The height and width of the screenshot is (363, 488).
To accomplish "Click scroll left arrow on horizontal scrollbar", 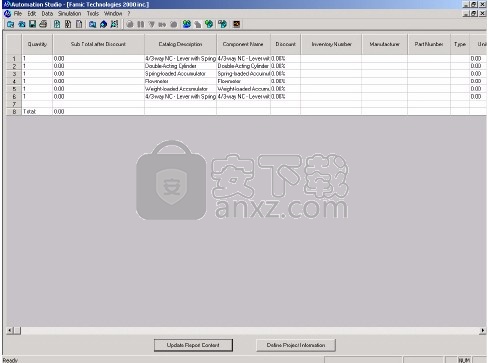I will (x=10, y=330).
